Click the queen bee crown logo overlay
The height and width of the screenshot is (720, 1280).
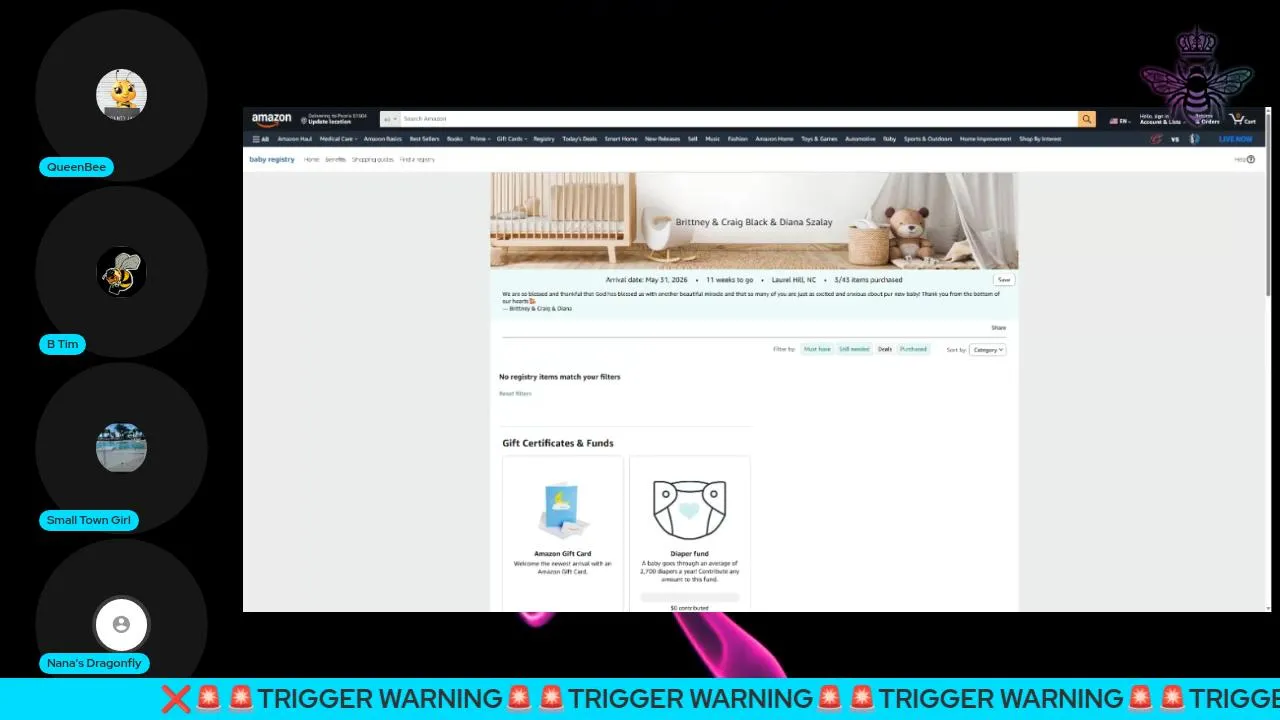pyautogui.click(x=1196, y=75)
